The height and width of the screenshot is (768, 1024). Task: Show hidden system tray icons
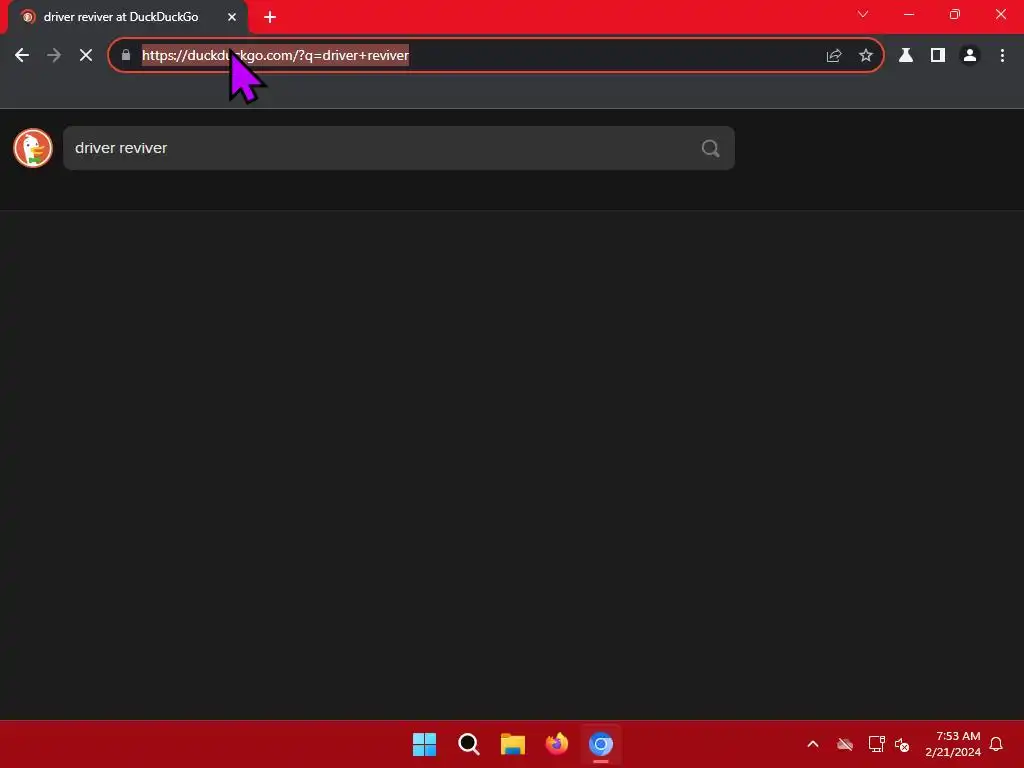pyautogui.click(x=813, y=744)
